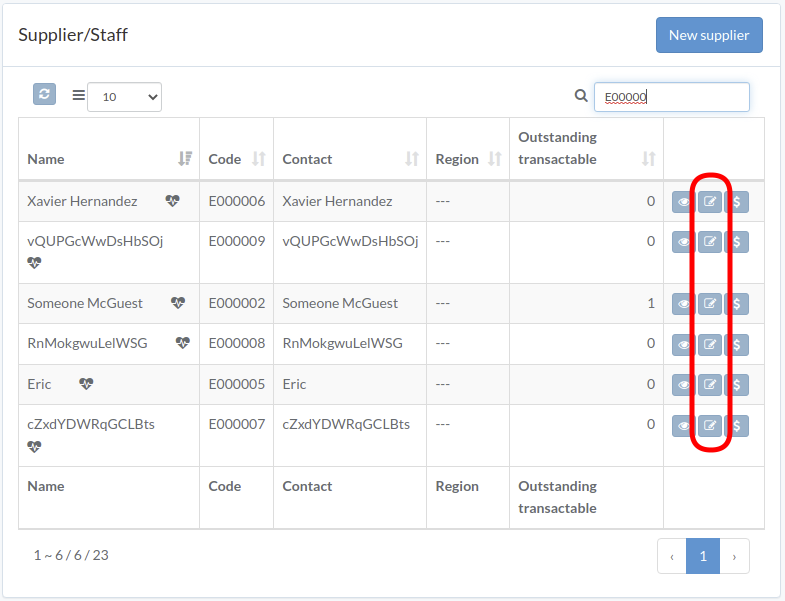Click eye icon for supplier E000007
Viewport: 785px width, 601px height.
pyautogui.click(x=683, y=426)
